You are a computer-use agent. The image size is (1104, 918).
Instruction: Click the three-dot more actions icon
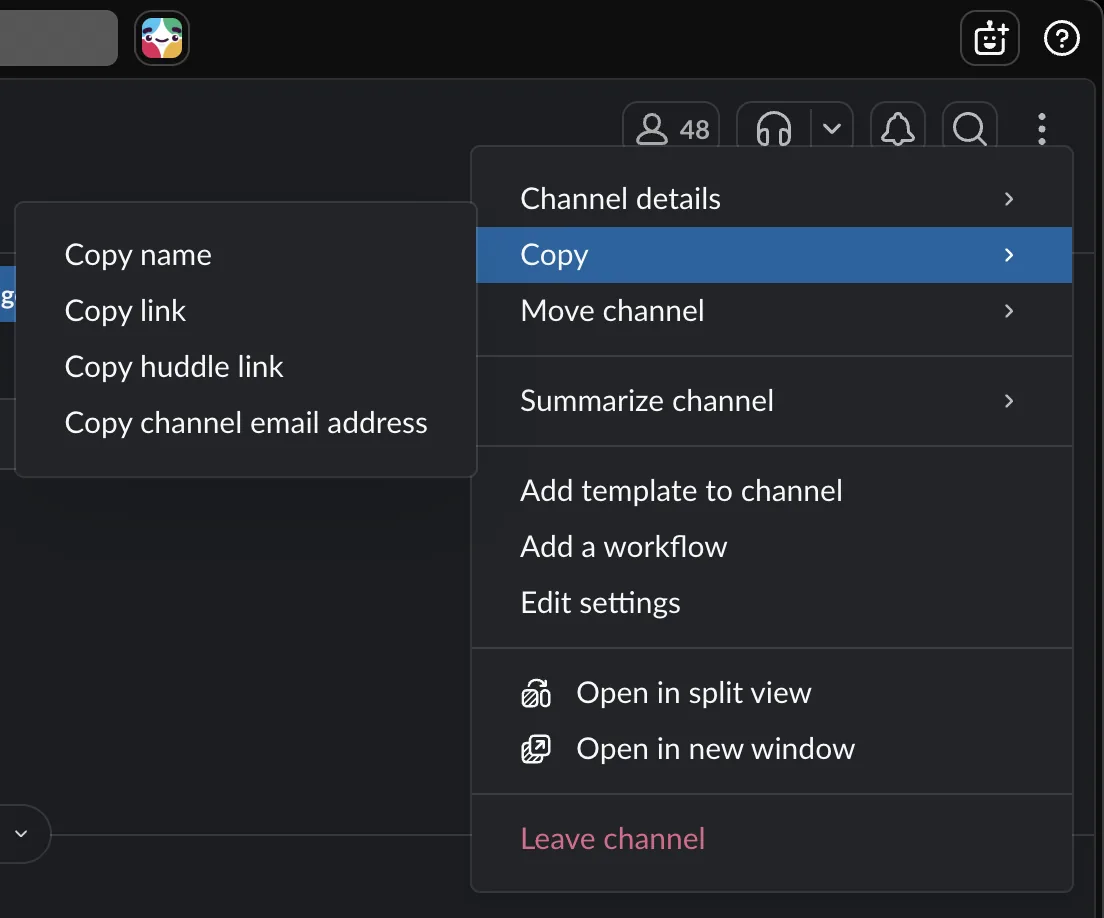(x=1041, y=129)
